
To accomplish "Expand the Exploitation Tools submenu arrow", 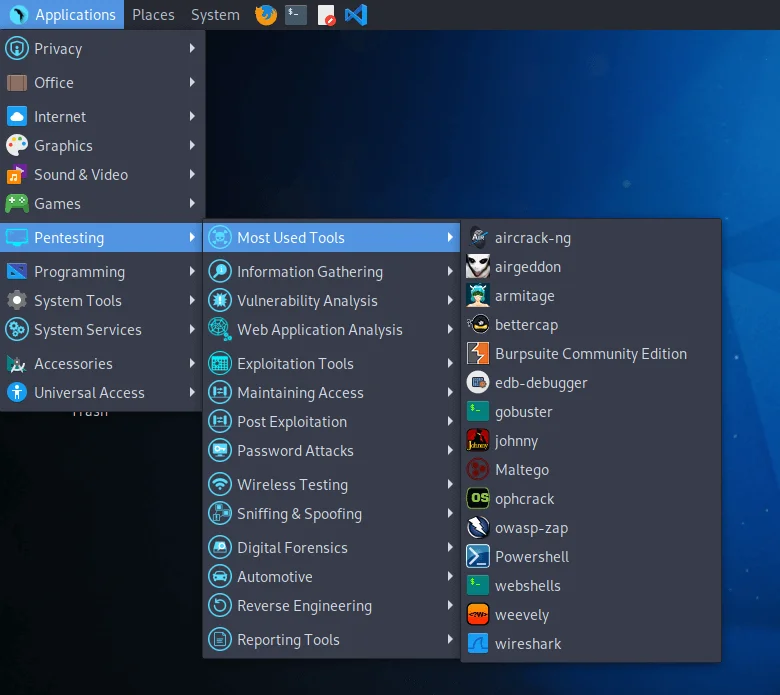I will coord(450,363).
